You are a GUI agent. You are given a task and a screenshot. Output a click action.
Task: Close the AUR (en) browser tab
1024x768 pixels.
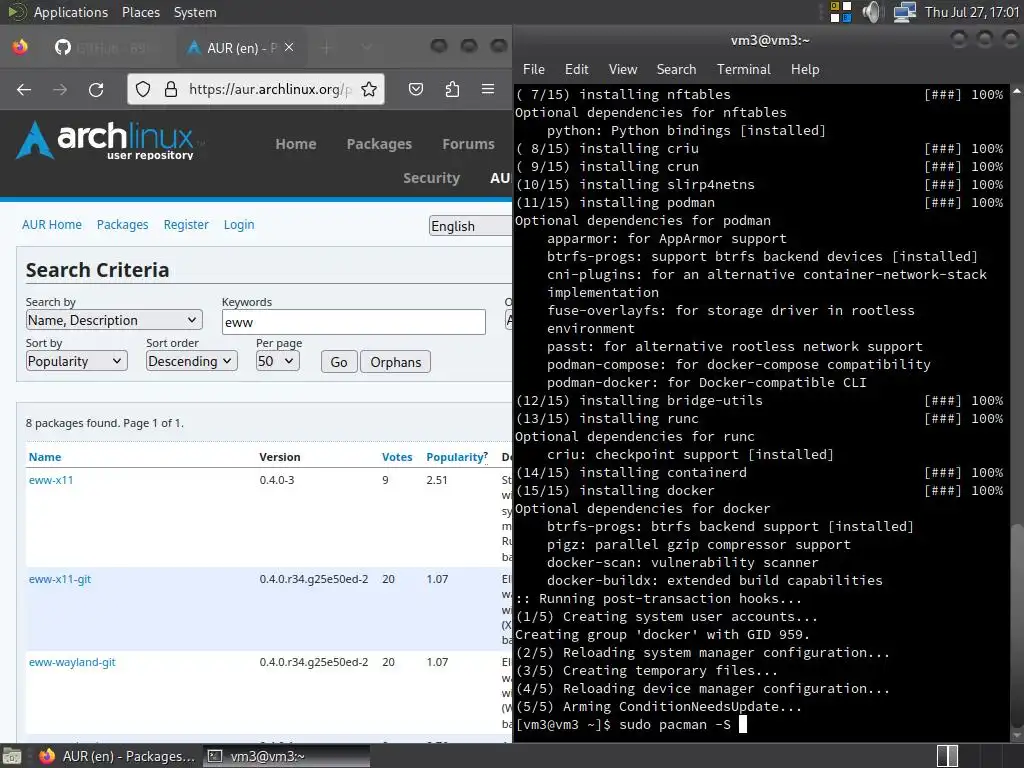click(x=289, y=48)
